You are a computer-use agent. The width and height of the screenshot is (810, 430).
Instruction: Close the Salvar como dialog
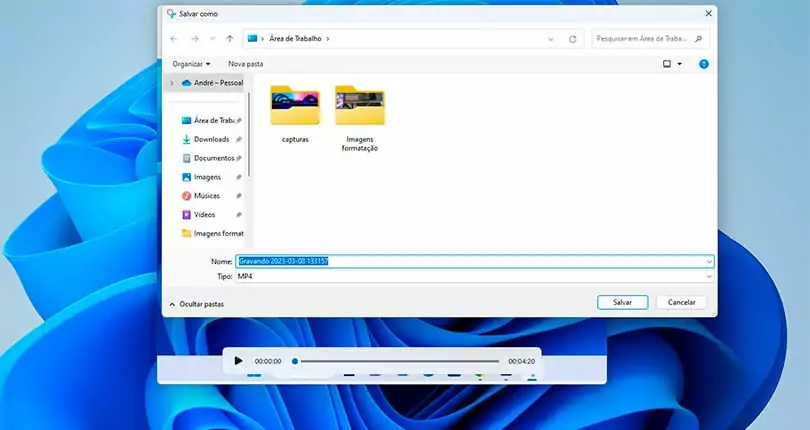pyautogui.click(x=709, y=13)
